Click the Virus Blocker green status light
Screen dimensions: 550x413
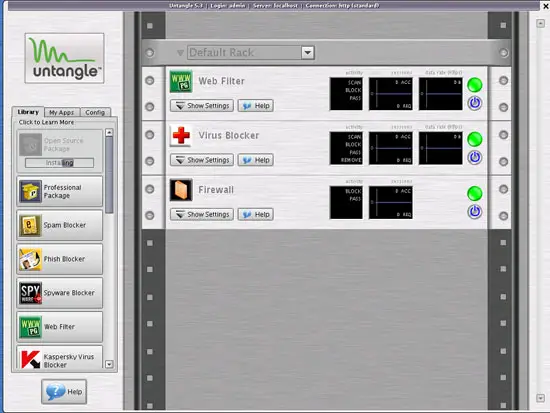click(x=475, y=139)
